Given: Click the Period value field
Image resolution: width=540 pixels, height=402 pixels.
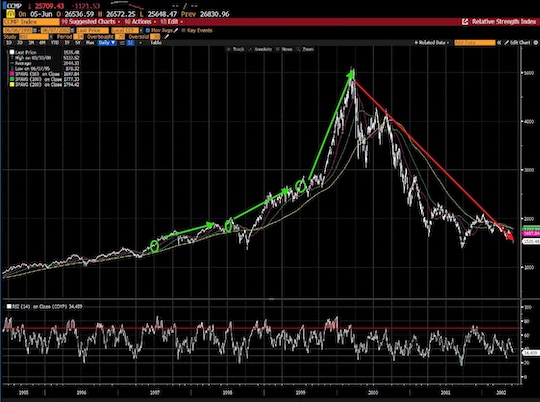Looking at the screenshot, I should click(x=80, y=37).
